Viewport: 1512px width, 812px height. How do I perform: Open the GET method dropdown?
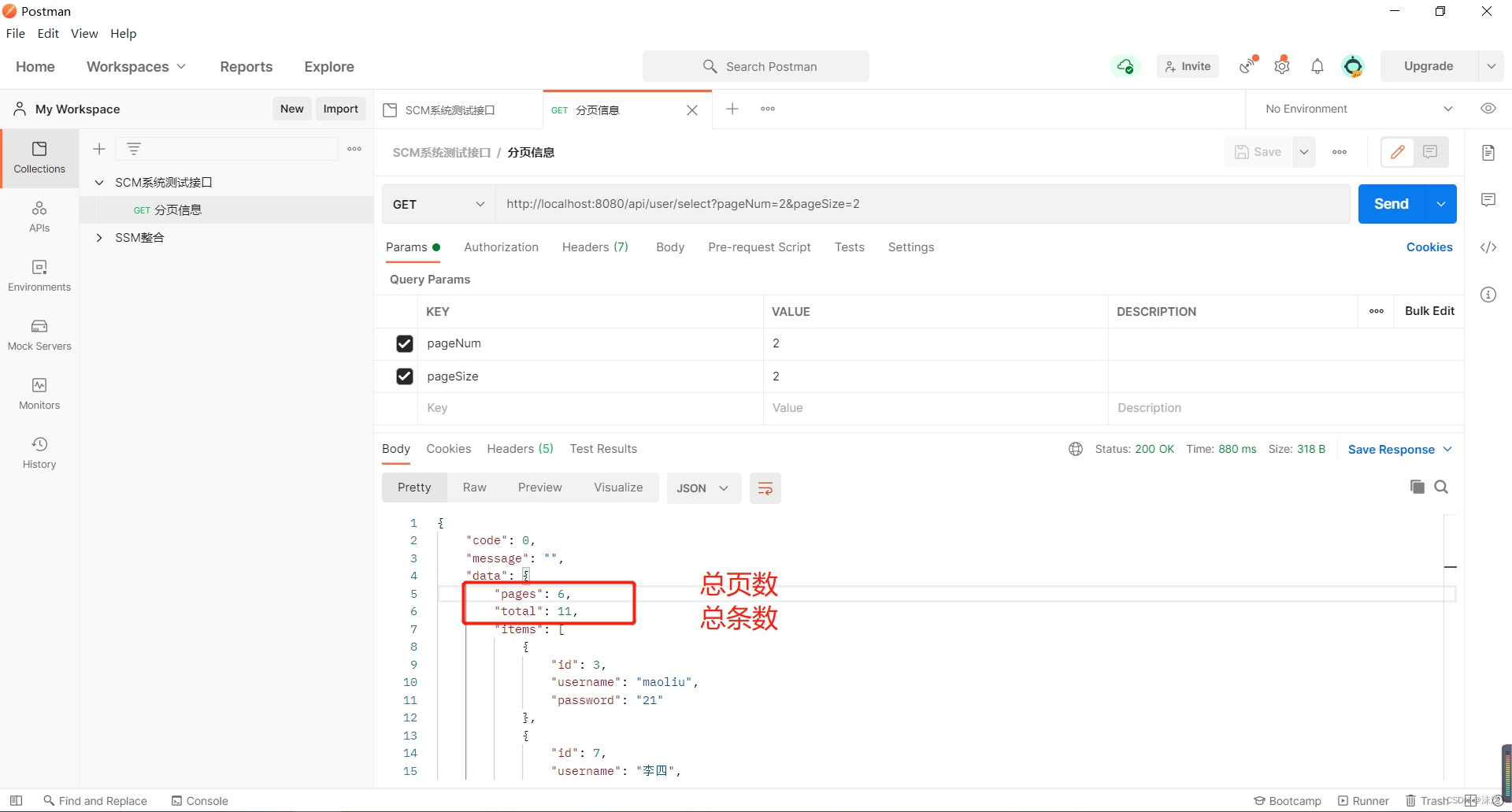438,204
